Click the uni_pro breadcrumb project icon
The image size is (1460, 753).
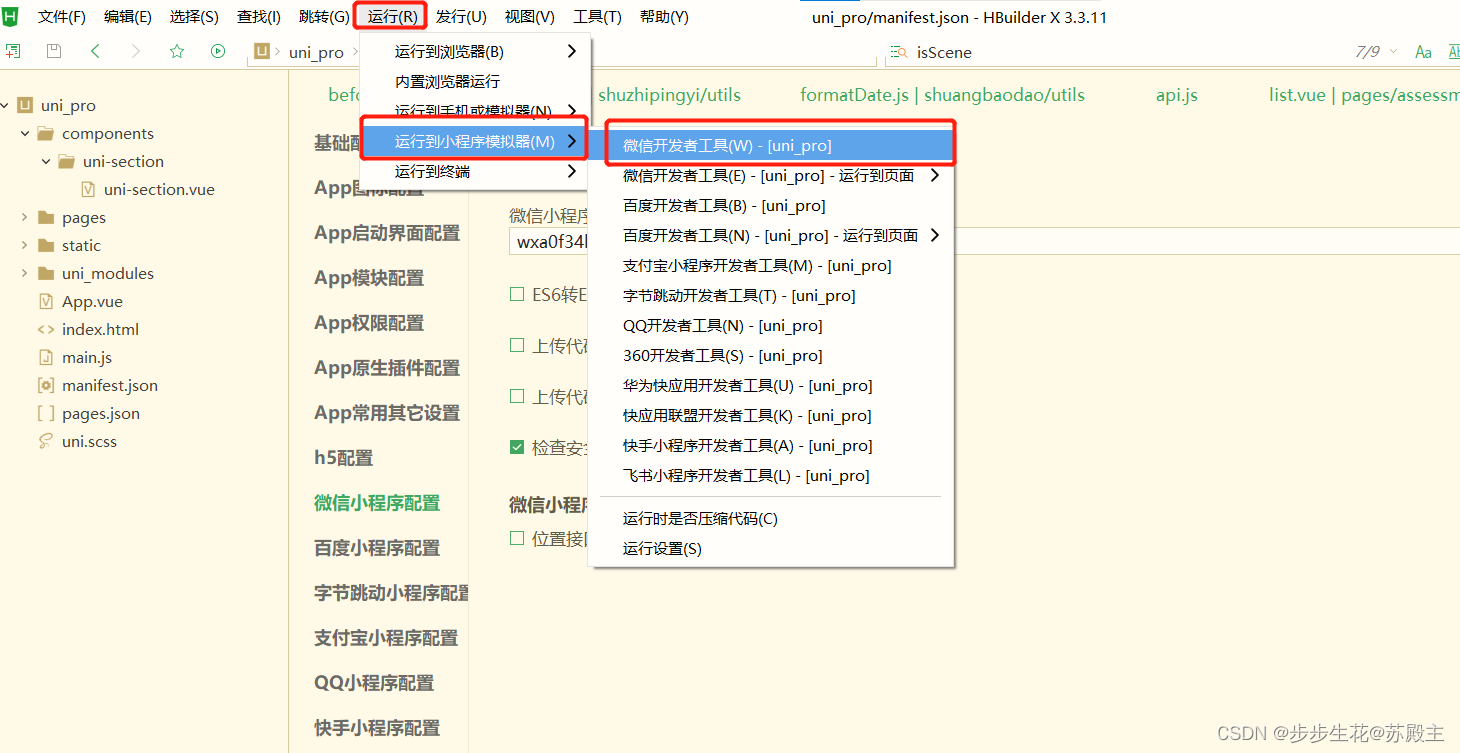[262, 52]
